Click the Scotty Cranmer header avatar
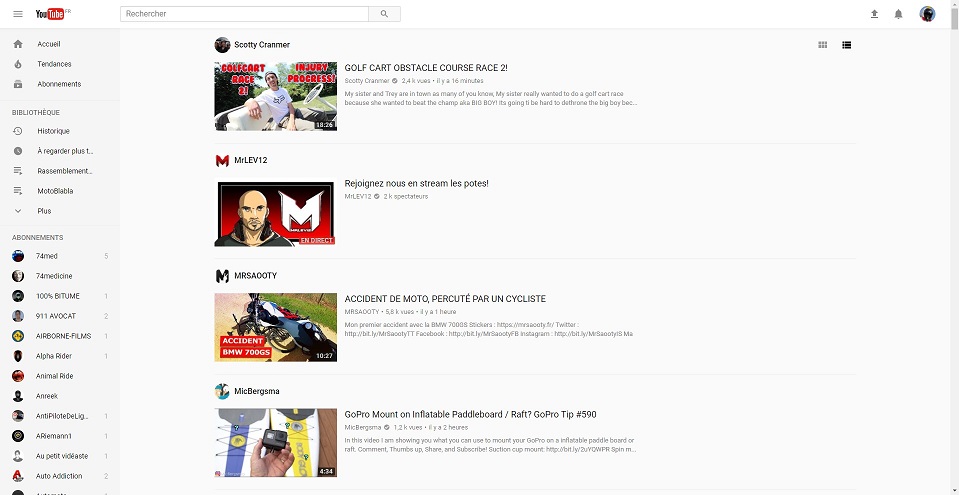 coord(222,45)
